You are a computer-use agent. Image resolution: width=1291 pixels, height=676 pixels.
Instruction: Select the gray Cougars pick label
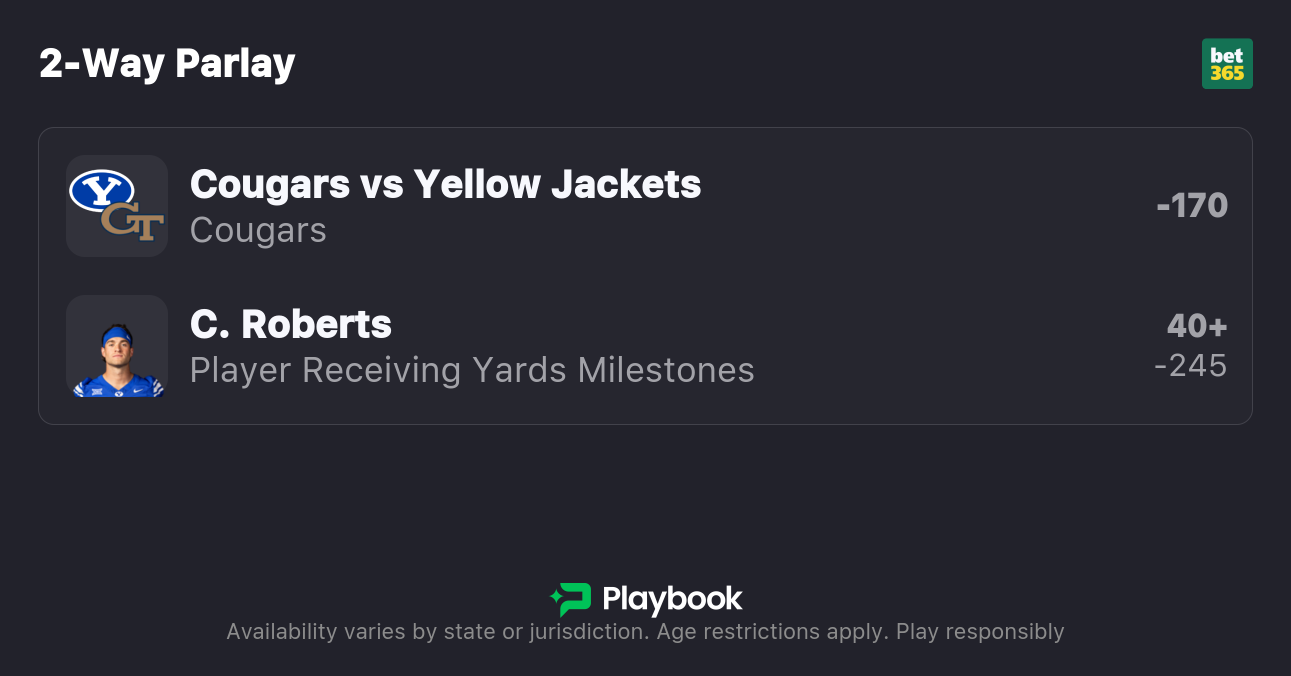[x=258, y=230]
